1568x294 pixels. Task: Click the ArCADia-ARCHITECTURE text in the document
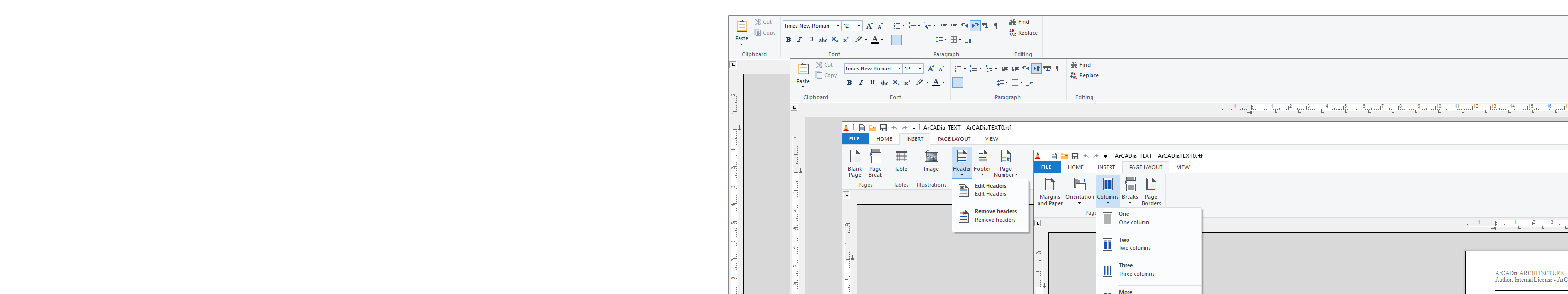(1529, 273)
